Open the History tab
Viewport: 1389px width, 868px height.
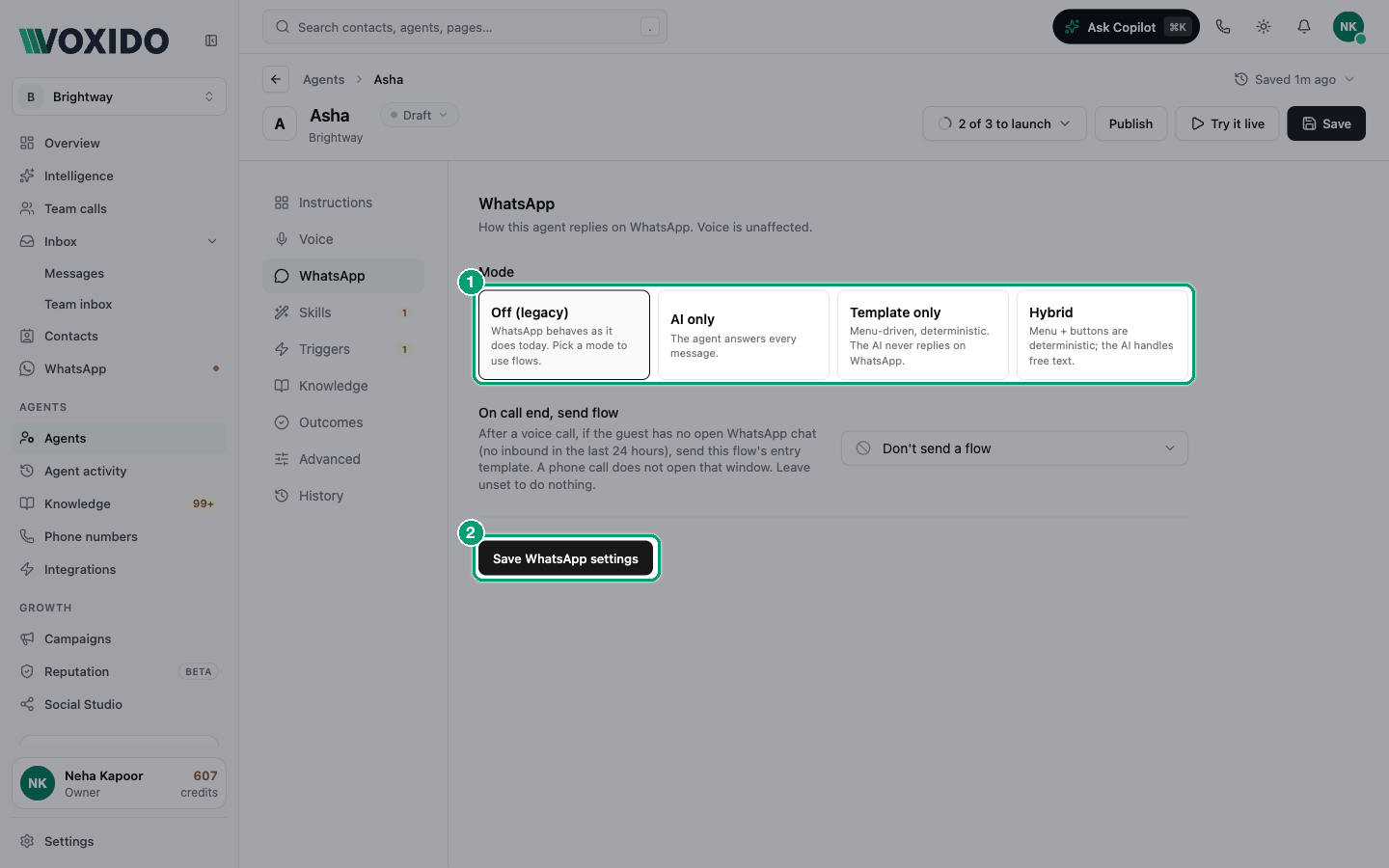[343, 496]
